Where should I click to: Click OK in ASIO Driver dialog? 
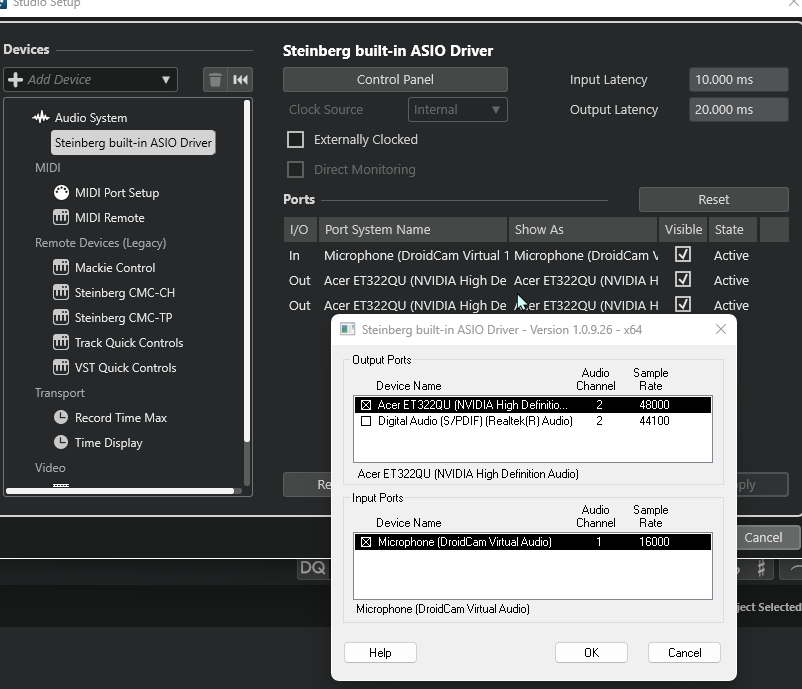591,653
